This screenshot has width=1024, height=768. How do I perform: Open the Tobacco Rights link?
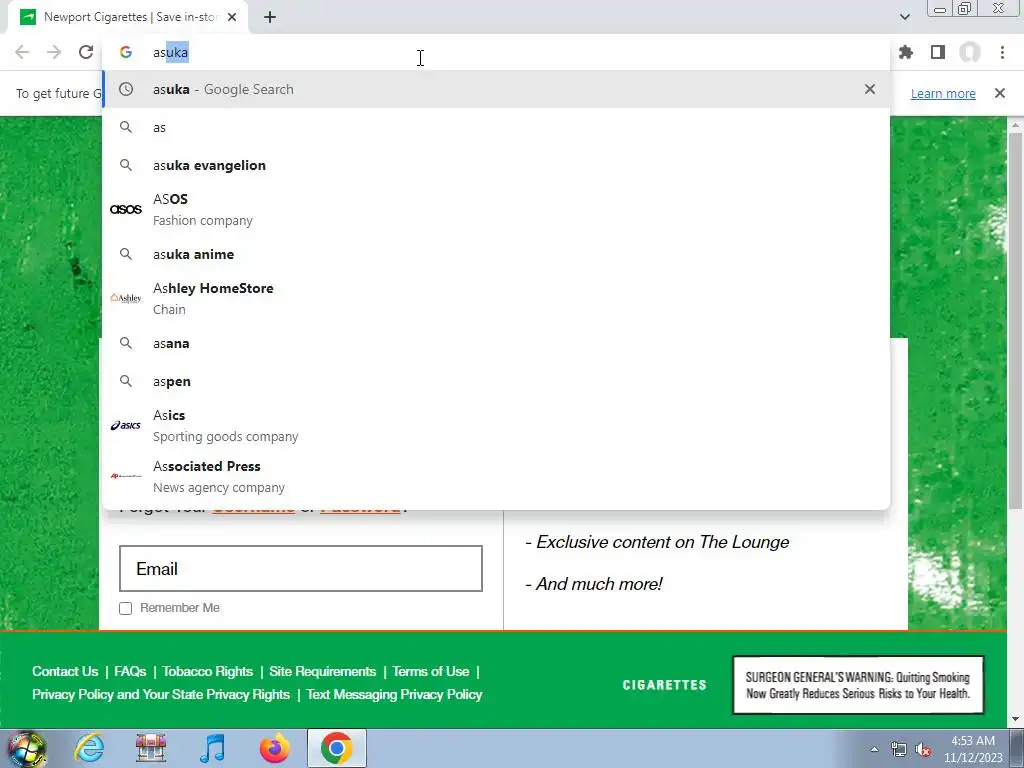[208, 671]
